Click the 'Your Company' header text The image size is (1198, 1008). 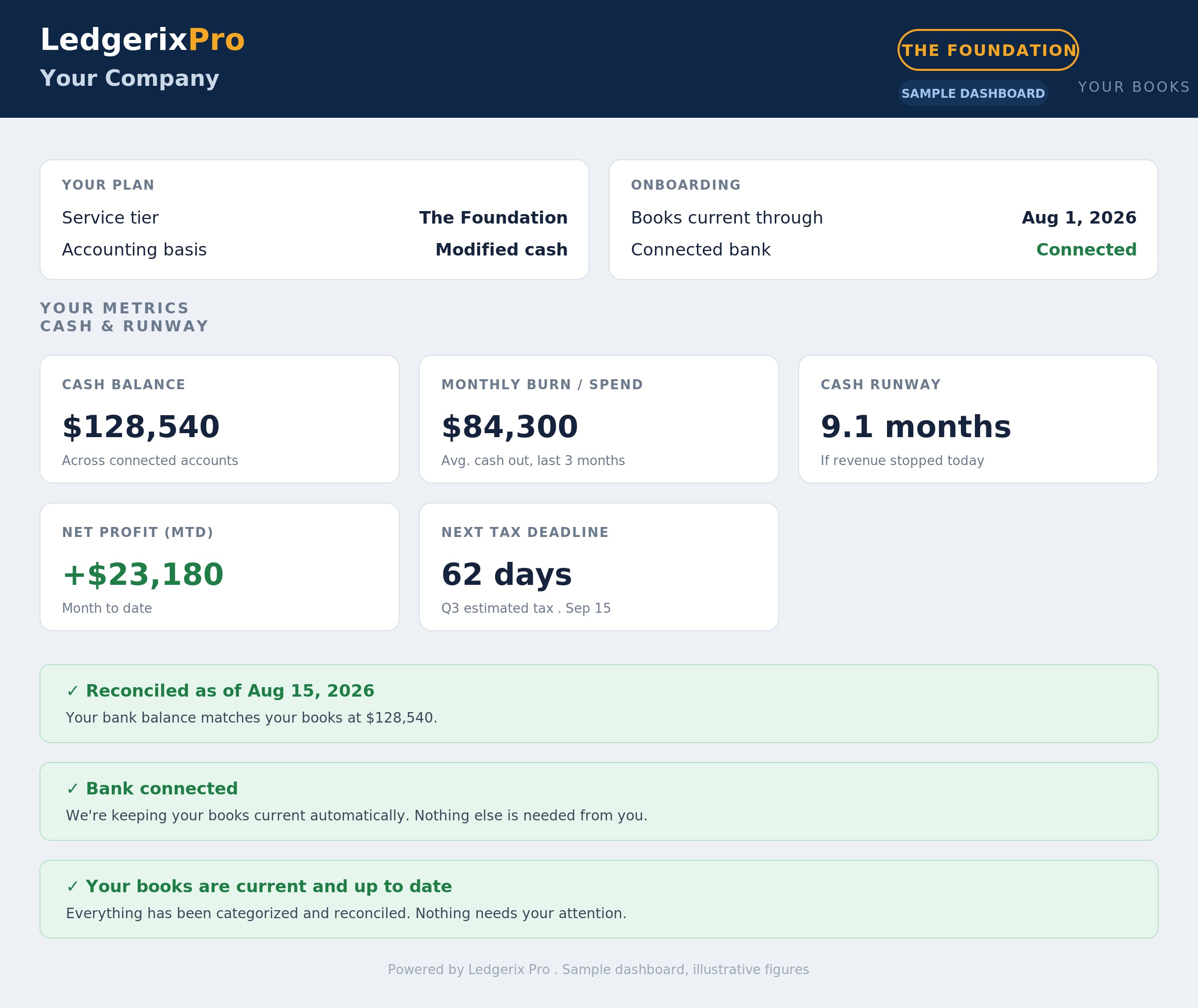point(130,78)
